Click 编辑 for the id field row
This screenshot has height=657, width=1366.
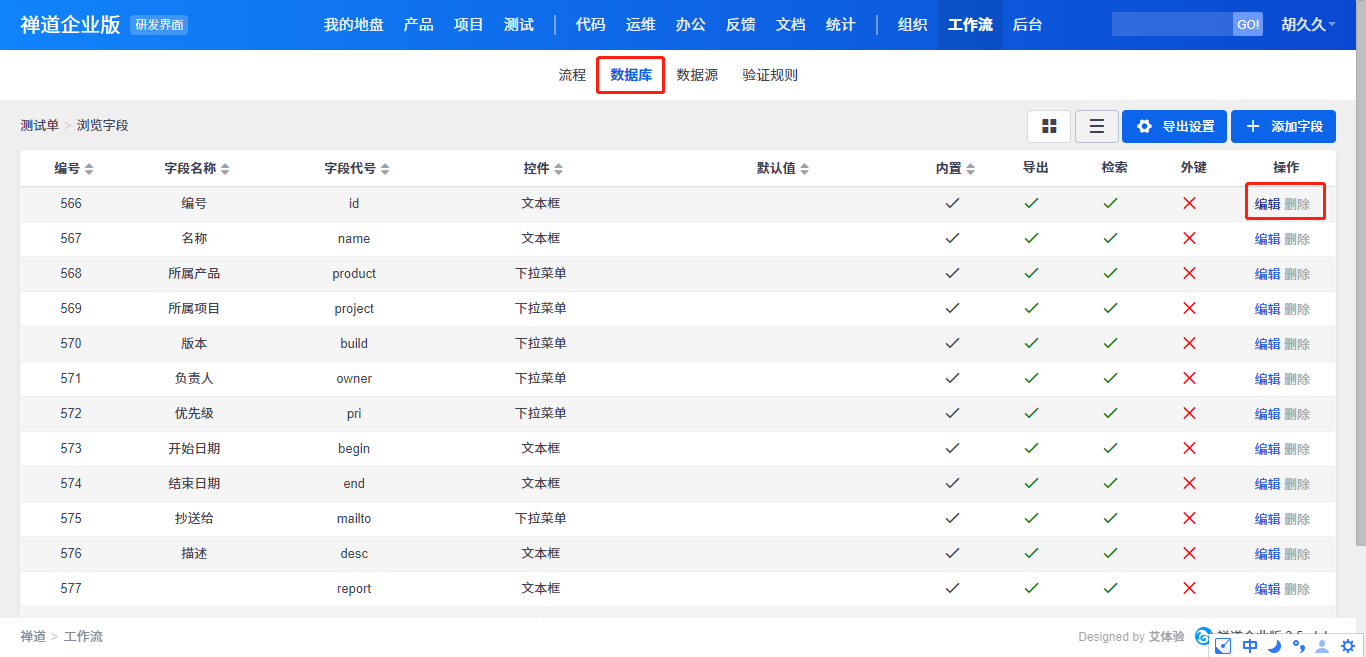click(1267, 204)
